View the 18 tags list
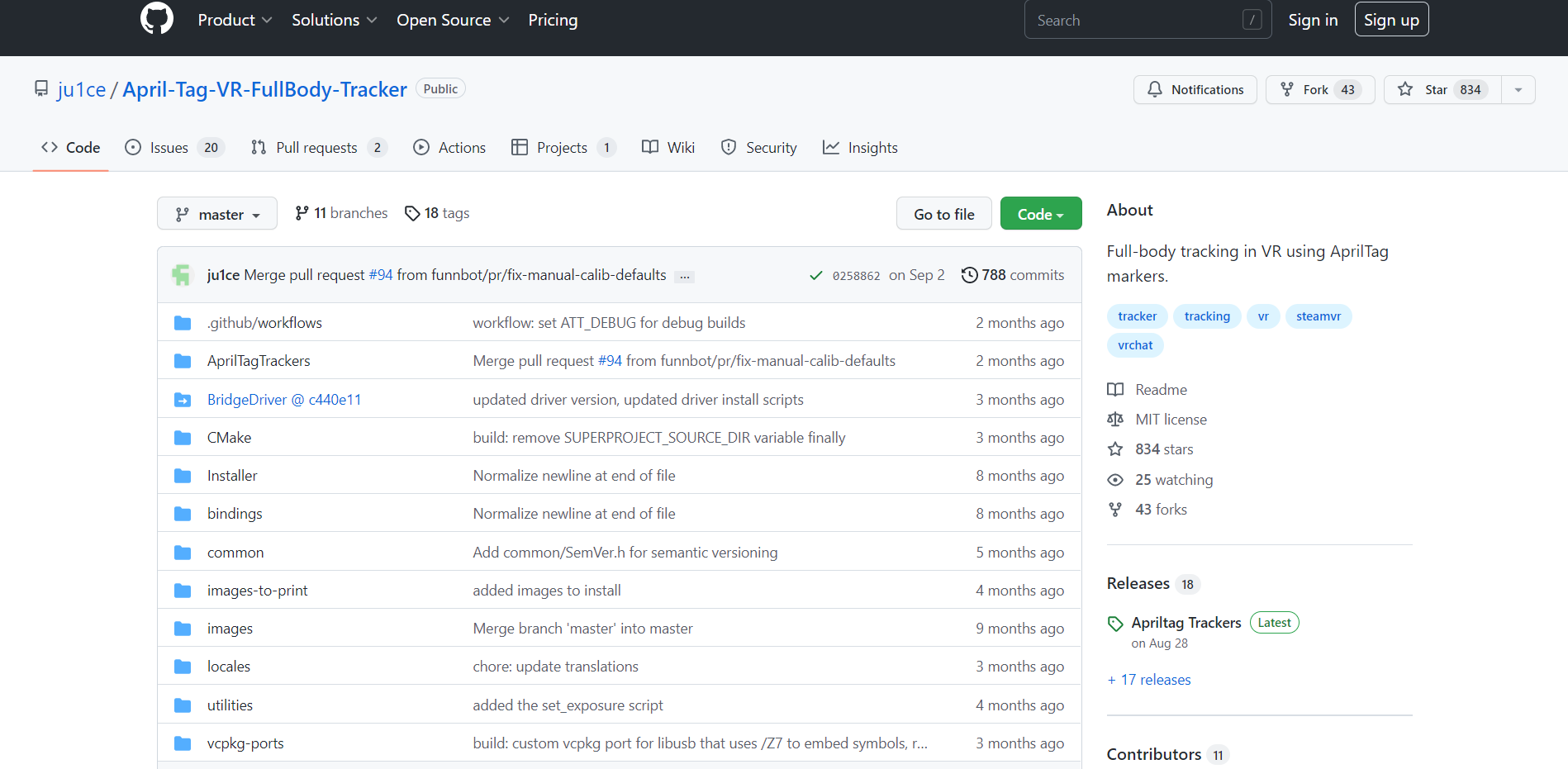Image resolution: width=1568 pixels, height=769 pixels. pos(437,213)
